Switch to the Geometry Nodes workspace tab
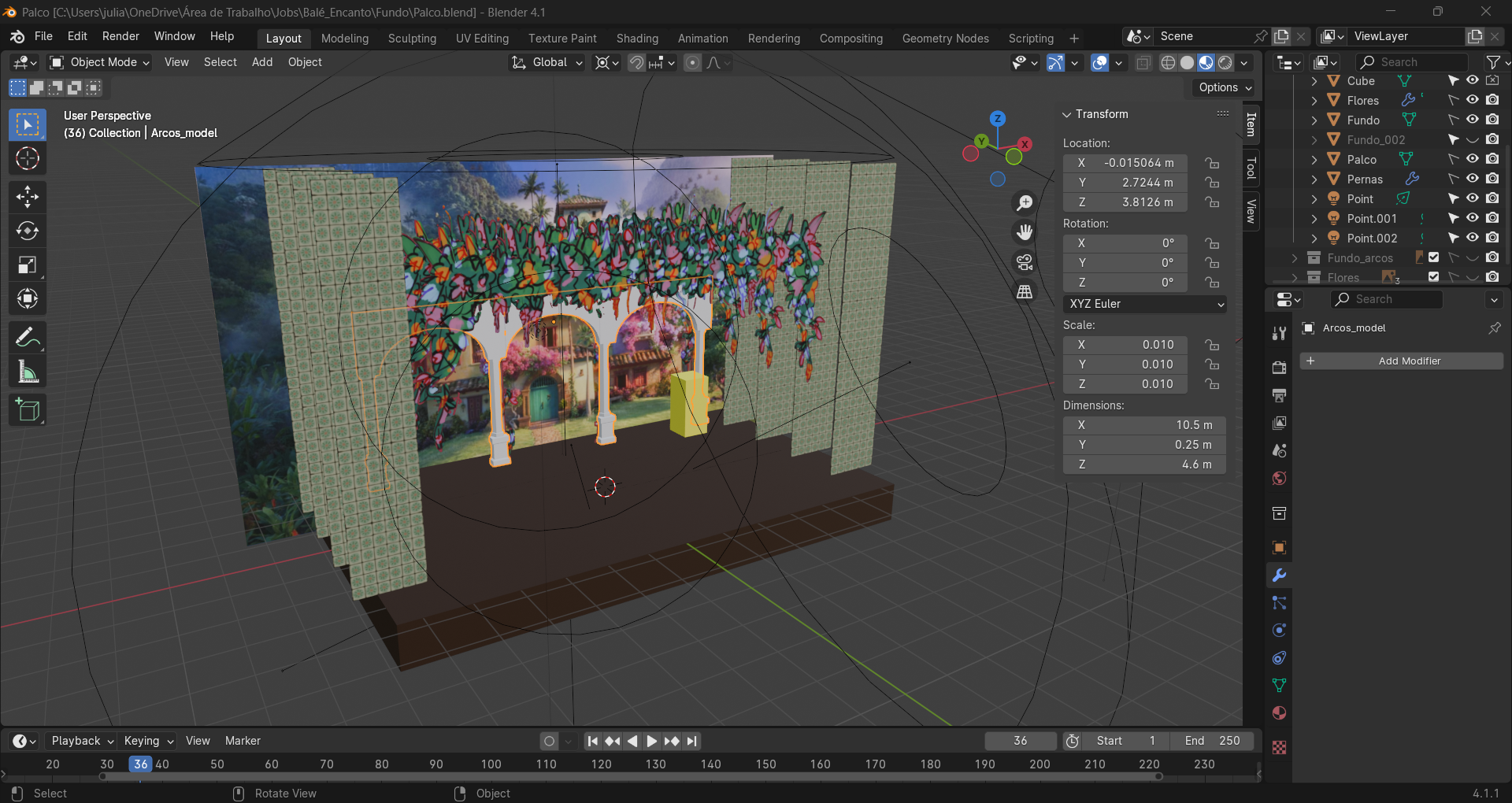The width and height of the screenshot is (1512, 803). click(x=945, y=38)
